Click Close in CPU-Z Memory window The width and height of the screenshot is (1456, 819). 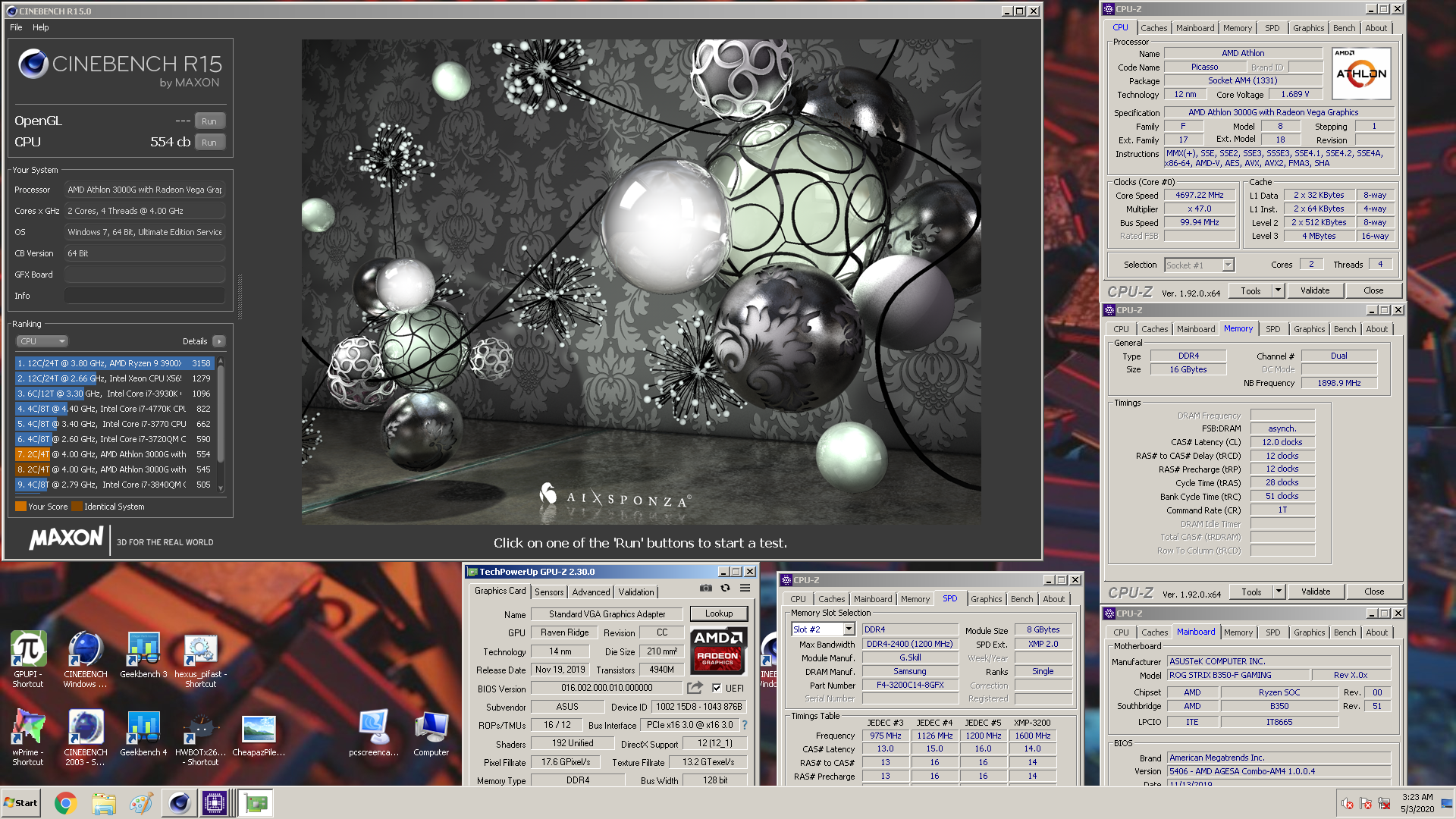click(1374, 591)
